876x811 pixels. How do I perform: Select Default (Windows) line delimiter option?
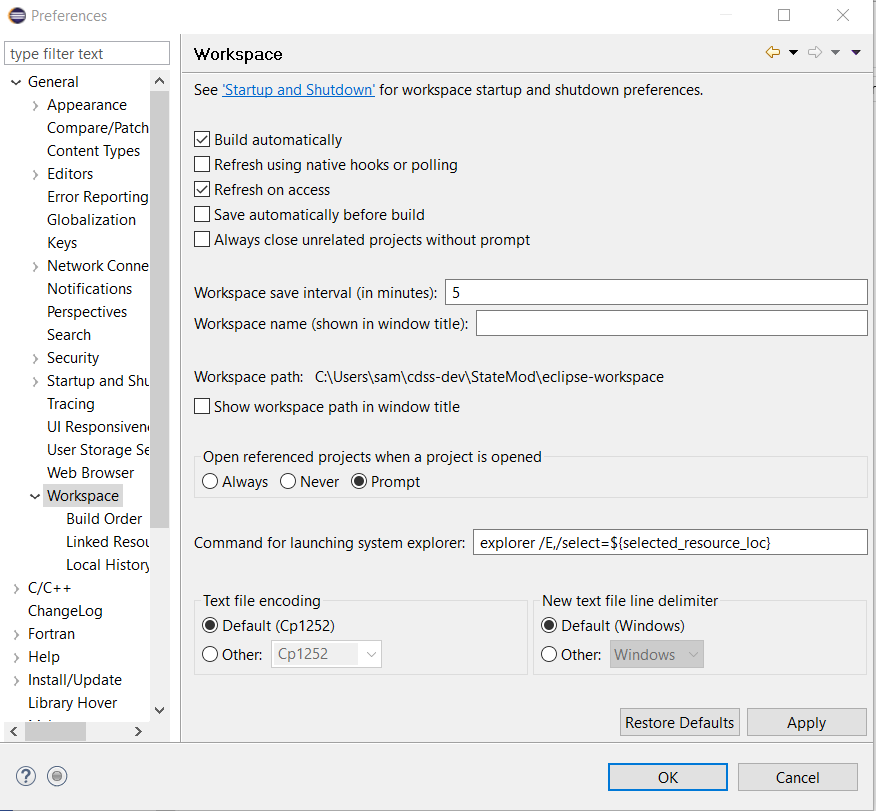(x=549, y=626)
